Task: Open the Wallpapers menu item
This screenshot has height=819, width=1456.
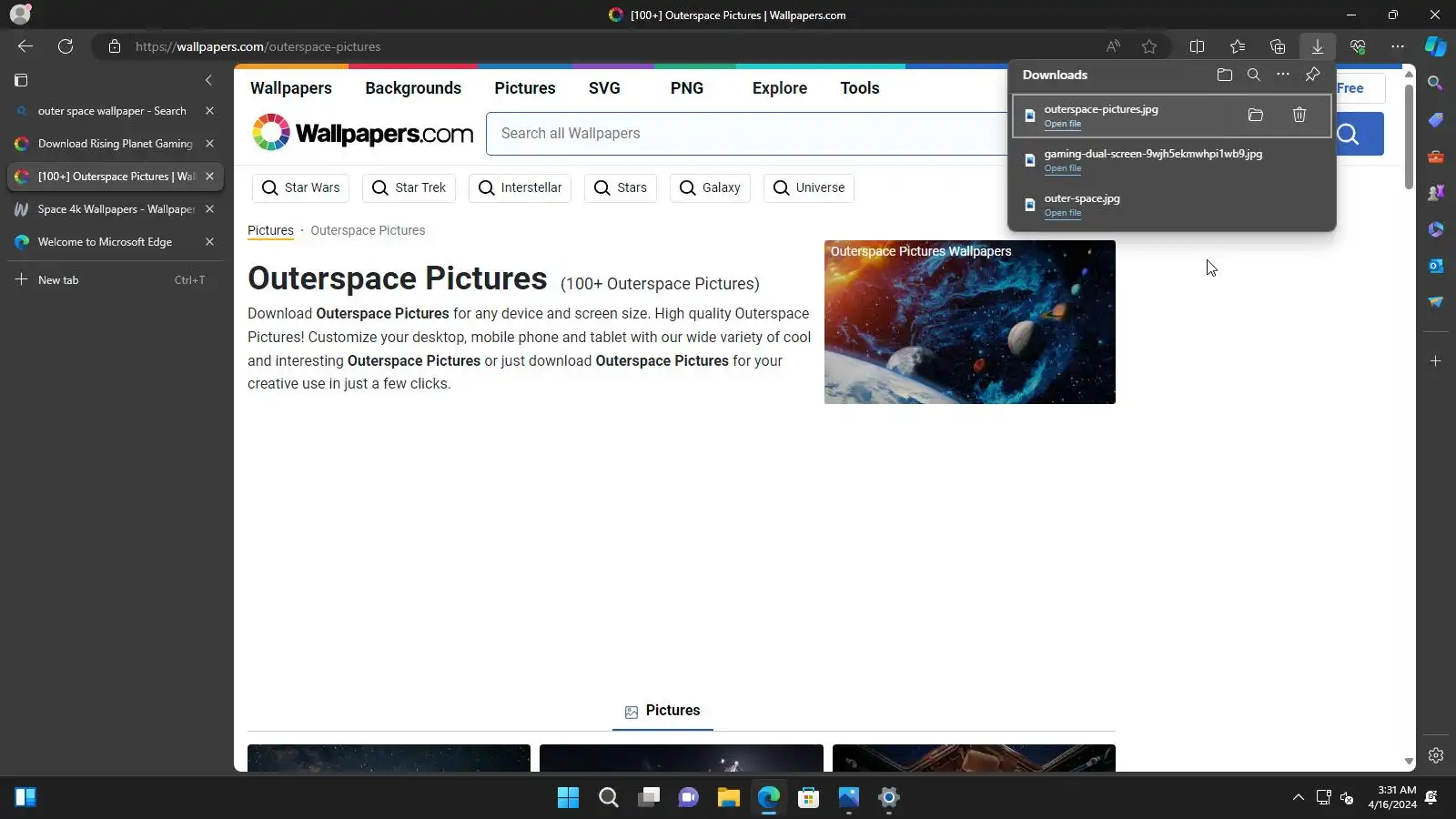Action: pos(291,88)
